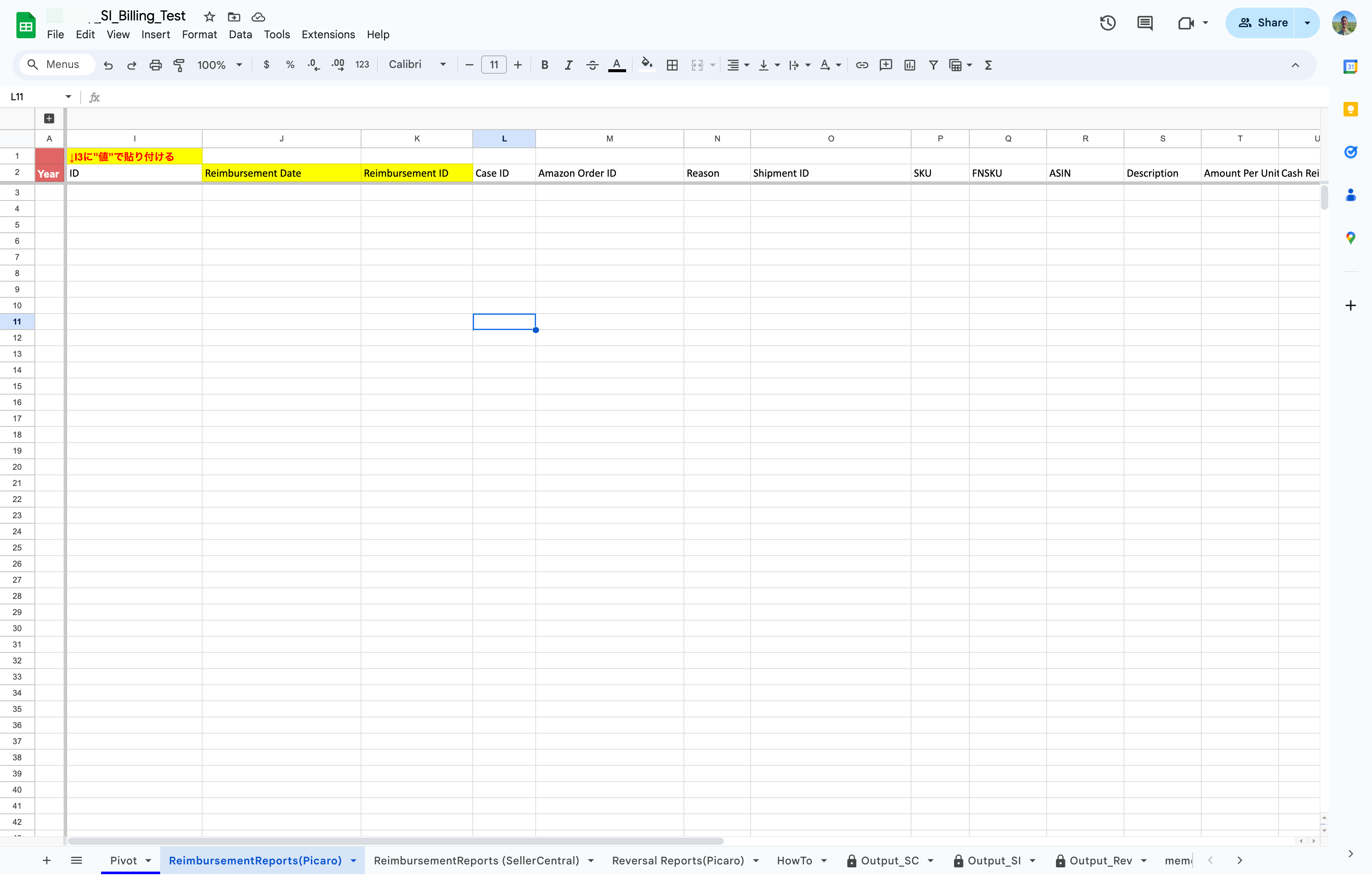
Task: Toggle Create a filter
Action: (x=933, y=65)
